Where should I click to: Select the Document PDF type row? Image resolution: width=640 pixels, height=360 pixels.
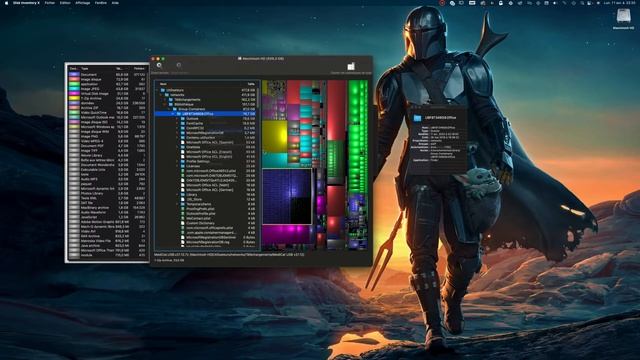pos(107,146)
